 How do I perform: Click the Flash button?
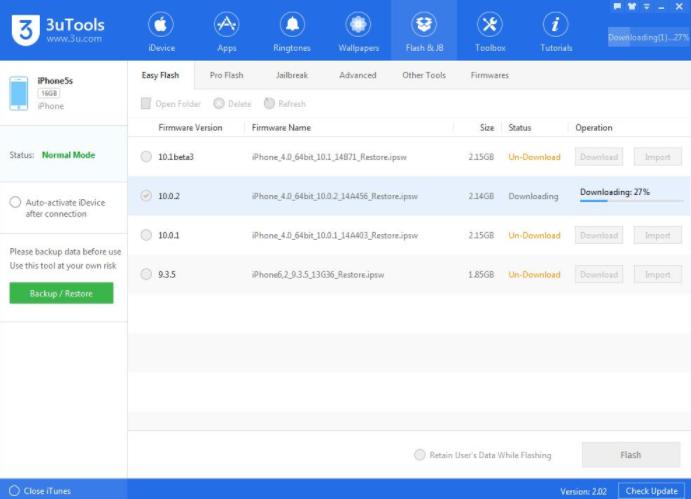[x=630, y=455]
